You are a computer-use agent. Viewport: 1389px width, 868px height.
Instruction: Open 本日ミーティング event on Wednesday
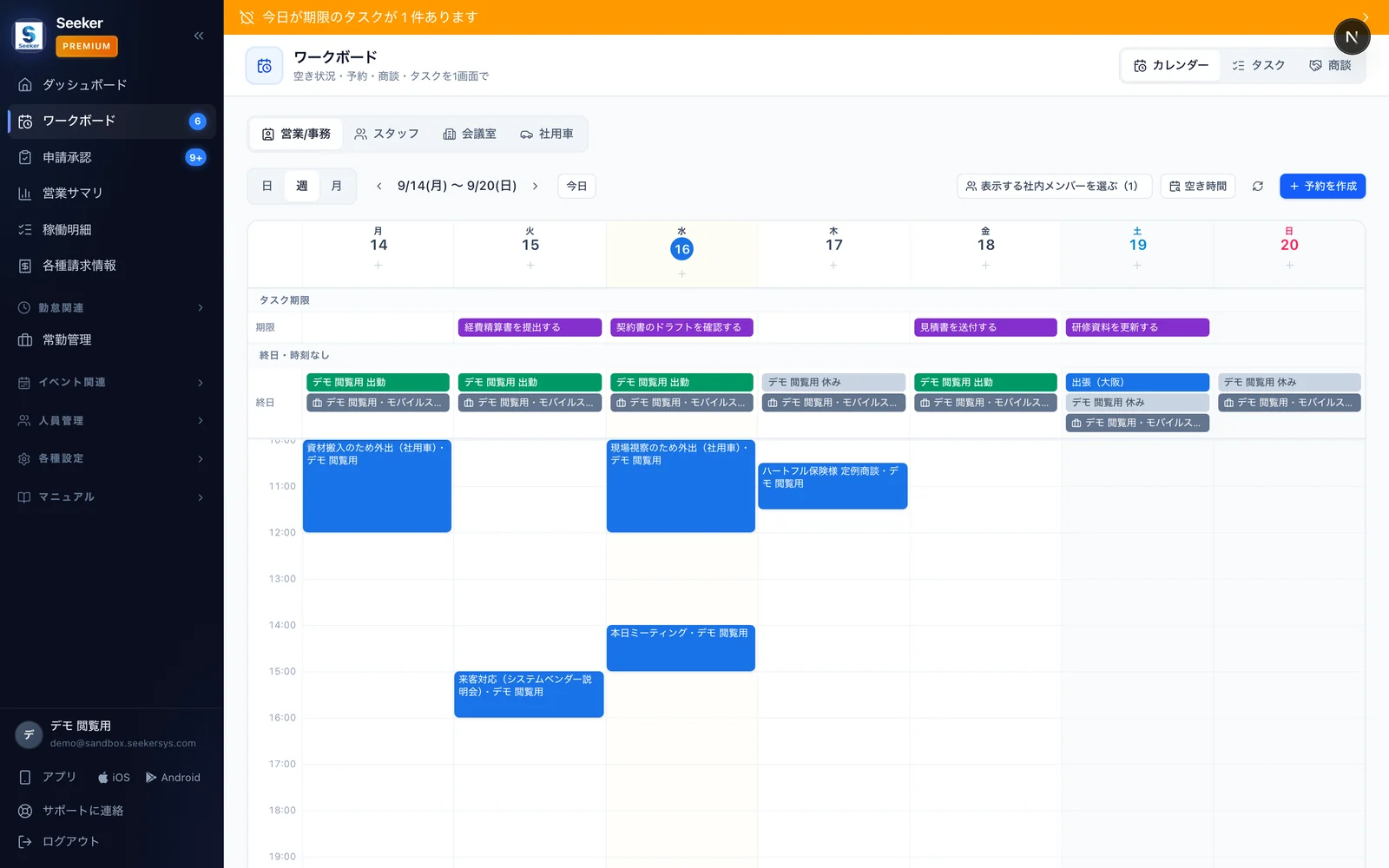(681, 648)
